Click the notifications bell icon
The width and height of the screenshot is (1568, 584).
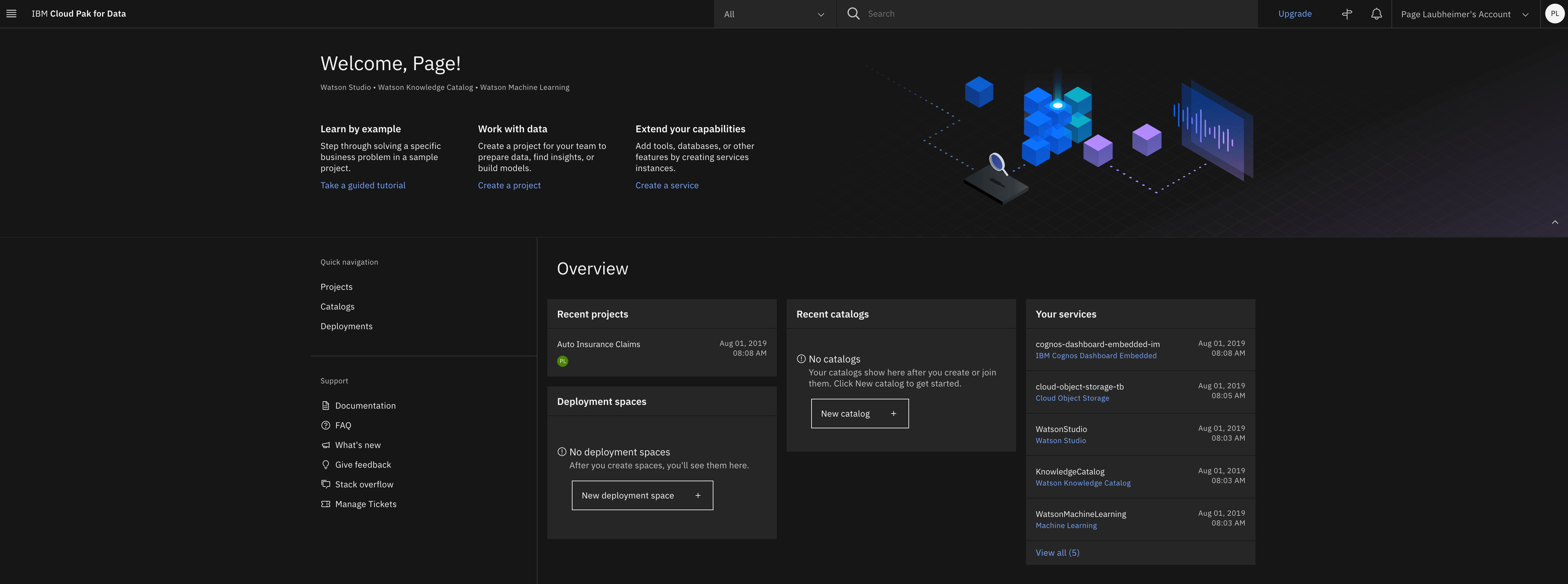pos(1376,14)
